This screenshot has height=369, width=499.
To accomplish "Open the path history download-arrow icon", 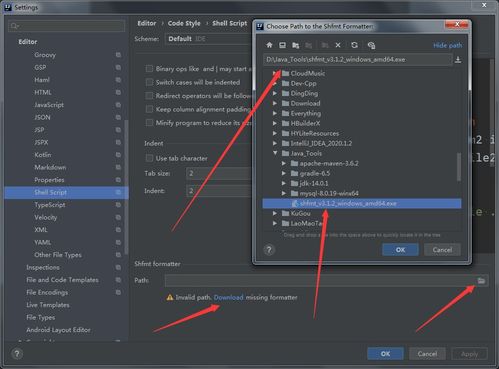I will click(x=458, y=60).
